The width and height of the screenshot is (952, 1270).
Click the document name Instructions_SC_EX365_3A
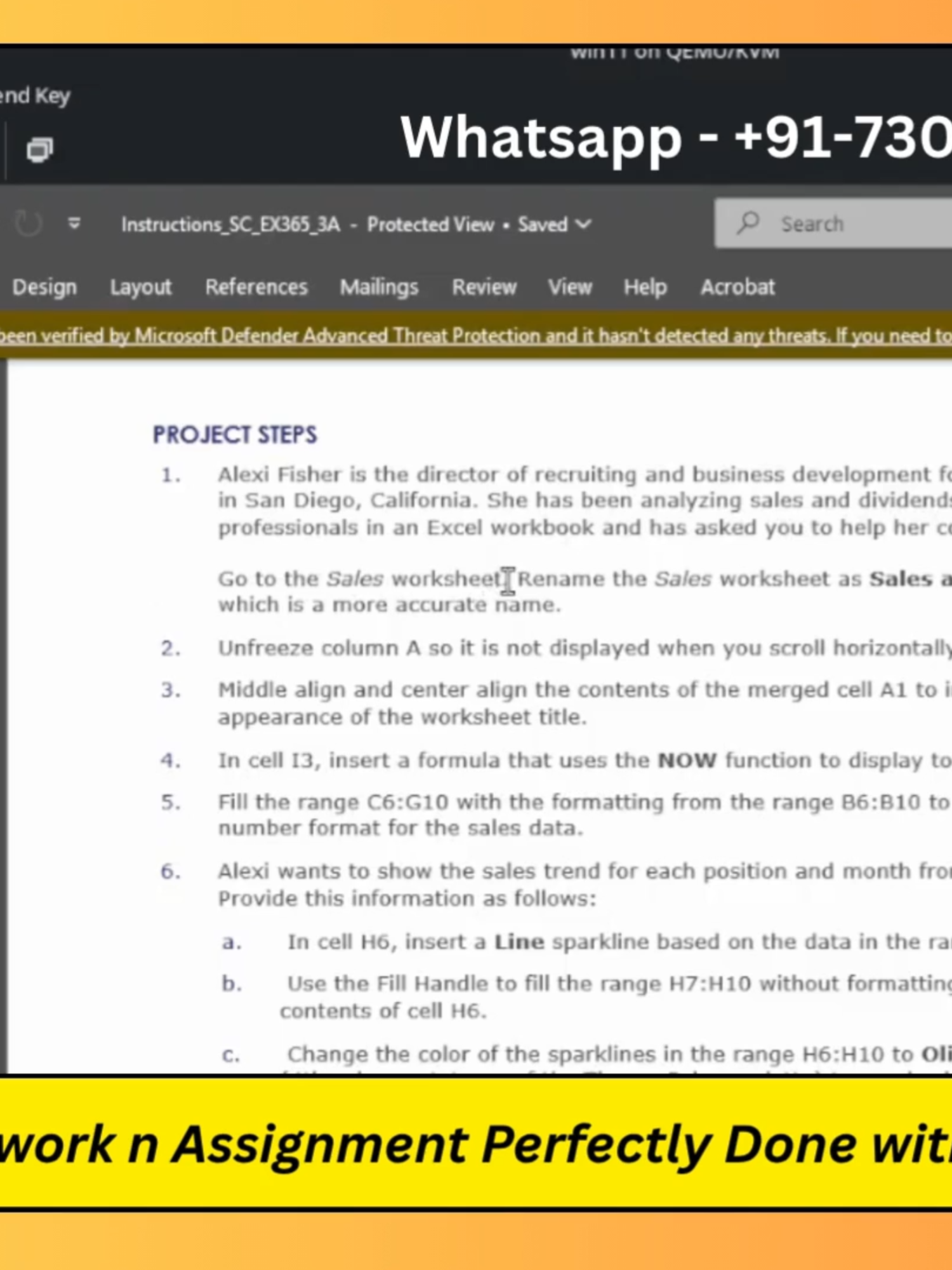(x=231, y=224)
